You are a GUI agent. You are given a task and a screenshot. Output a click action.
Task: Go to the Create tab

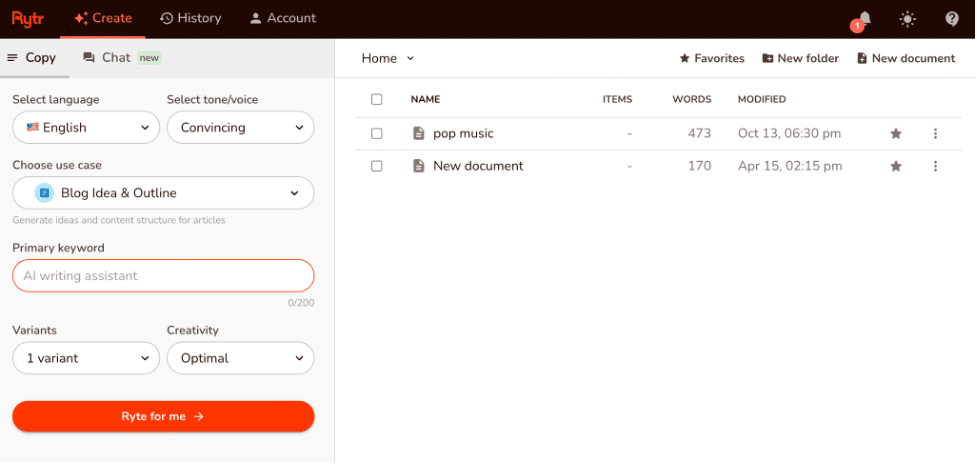point(103,19)
